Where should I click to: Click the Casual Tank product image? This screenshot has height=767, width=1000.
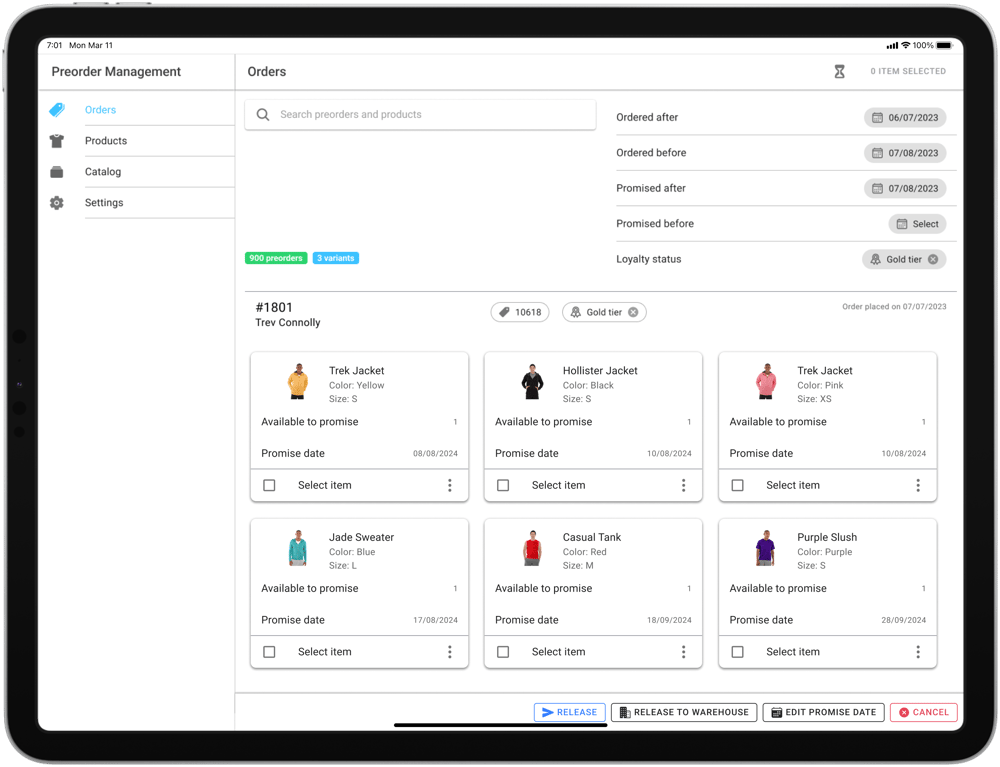coord(532,548)
